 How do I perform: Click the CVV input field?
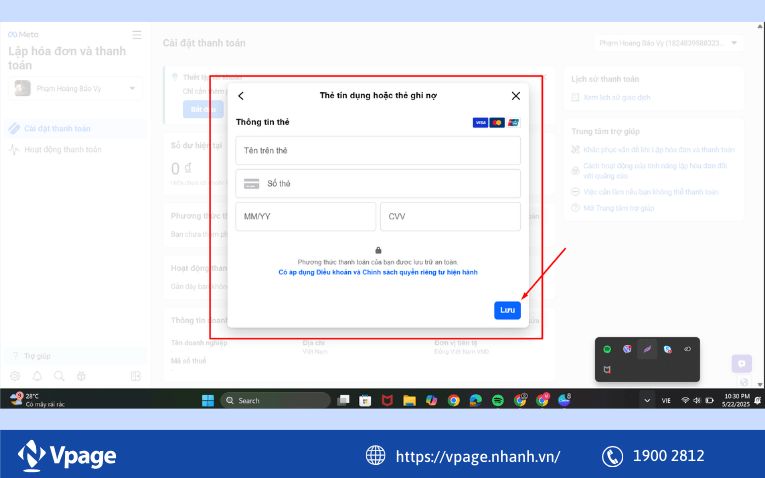pos(450,217)
